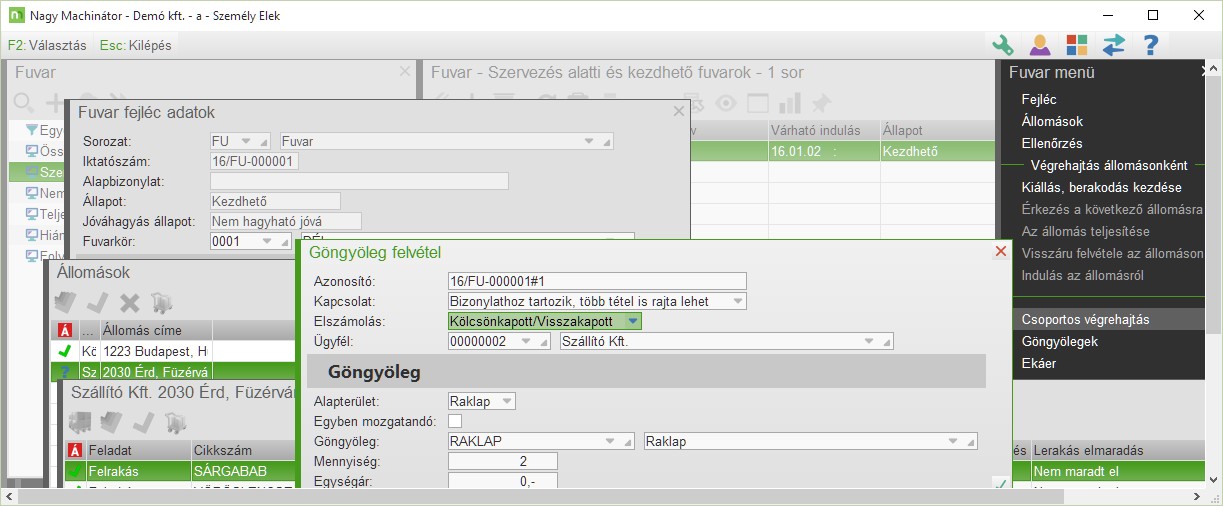Select the 1223 Budapest station row
This screenshot has width=1223, height=506.
pos(173,351)
